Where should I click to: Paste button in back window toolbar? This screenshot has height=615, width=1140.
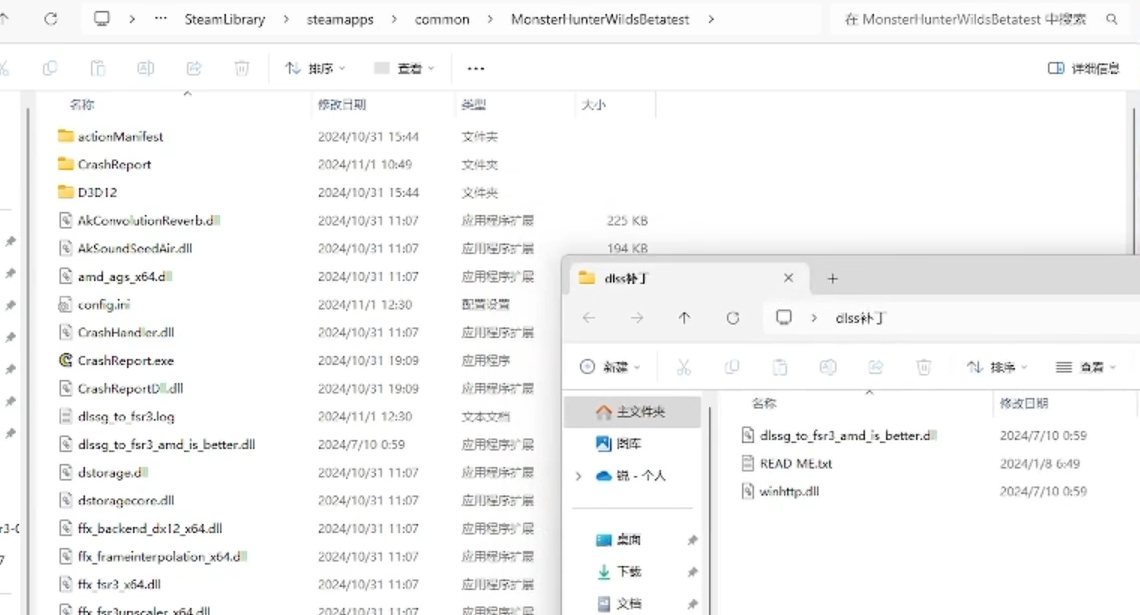coord(97,68)
